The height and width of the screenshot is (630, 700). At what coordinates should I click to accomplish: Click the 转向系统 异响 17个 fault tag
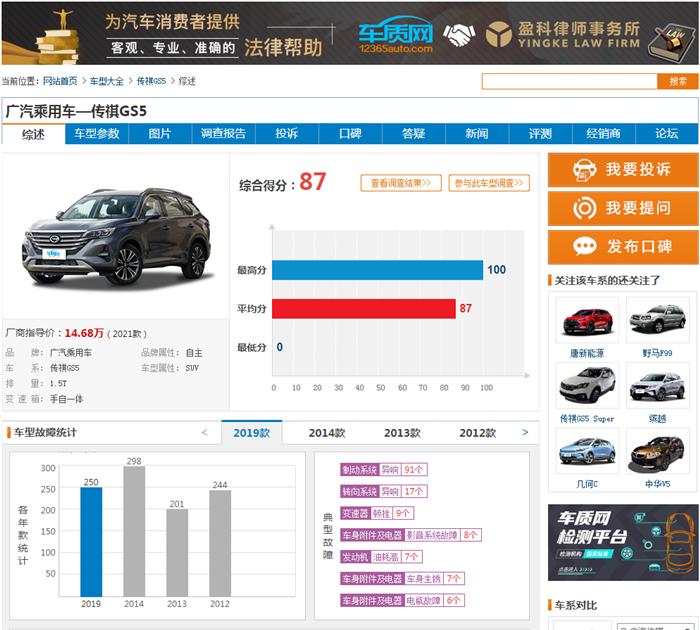tap(384, 492)
